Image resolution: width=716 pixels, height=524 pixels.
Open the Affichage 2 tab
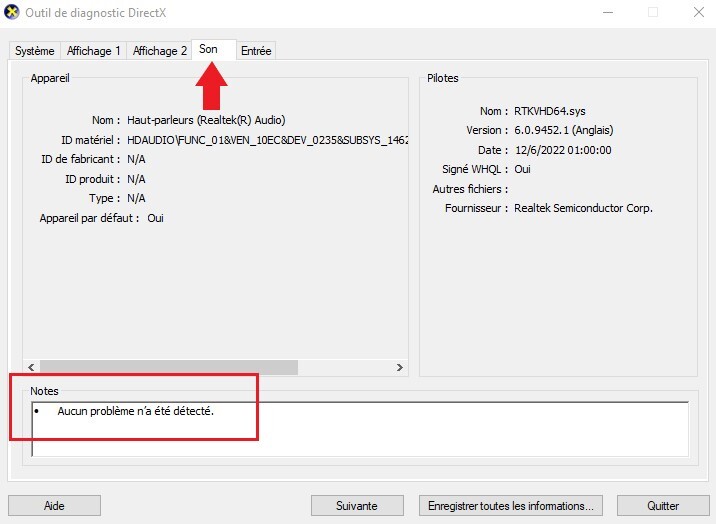(159, 51)
